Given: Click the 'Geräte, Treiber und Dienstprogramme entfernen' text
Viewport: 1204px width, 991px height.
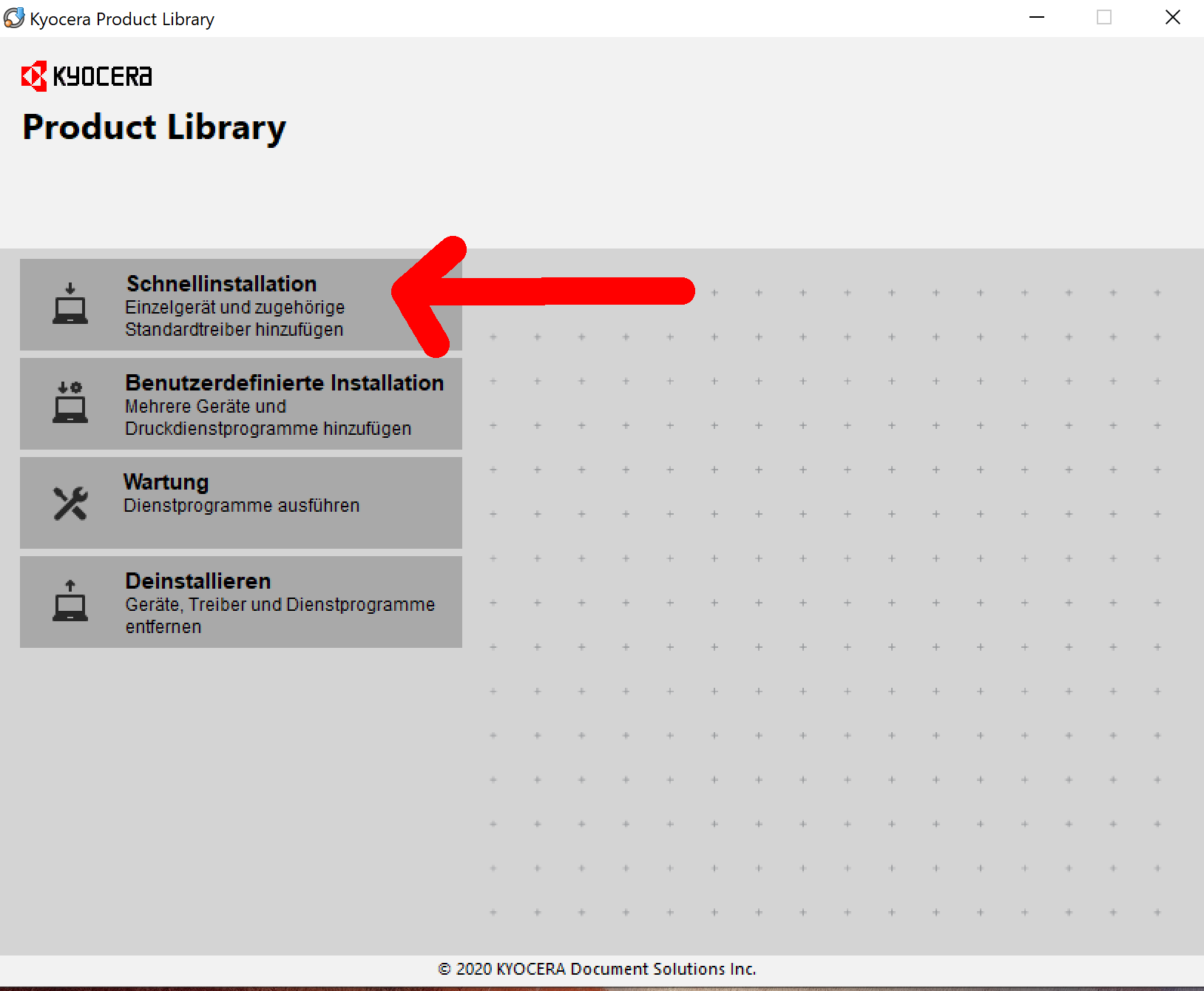Looking at the screenshot, I should pyautogui.click(x=280, y=615).
